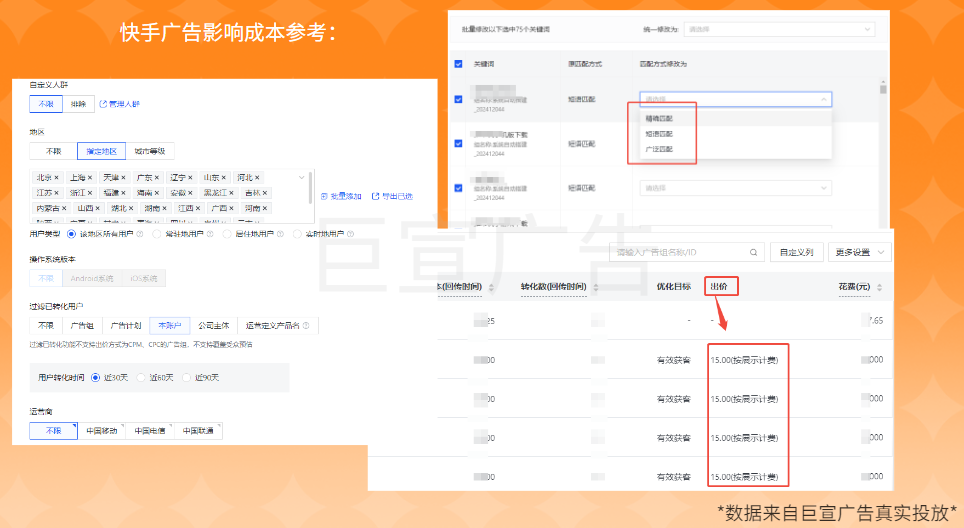Screen dimensions: 964x528
Task: Remove the 辽宁 region tag
Action: point(190,178)
